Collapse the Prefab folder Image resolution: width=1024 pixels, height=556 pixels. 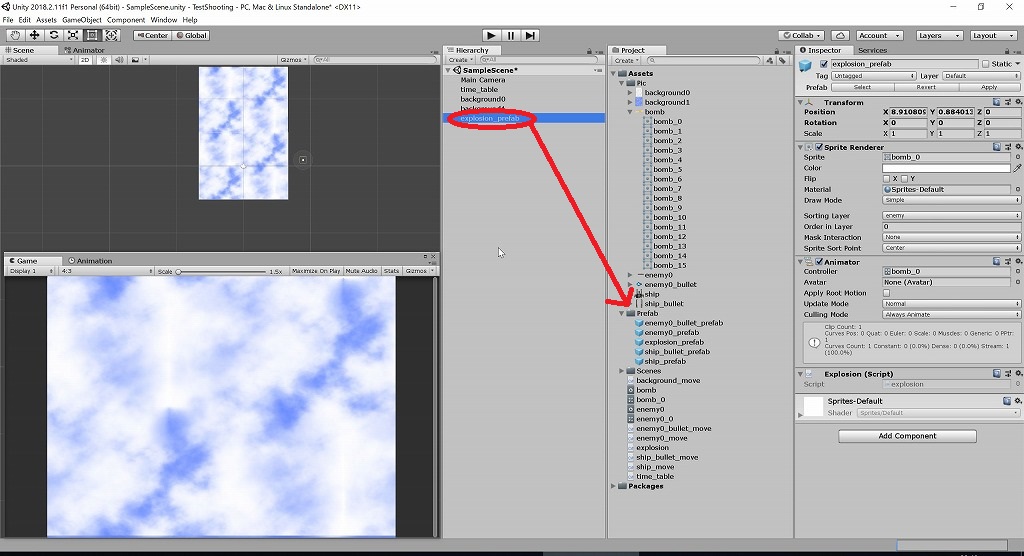(622, 314)
